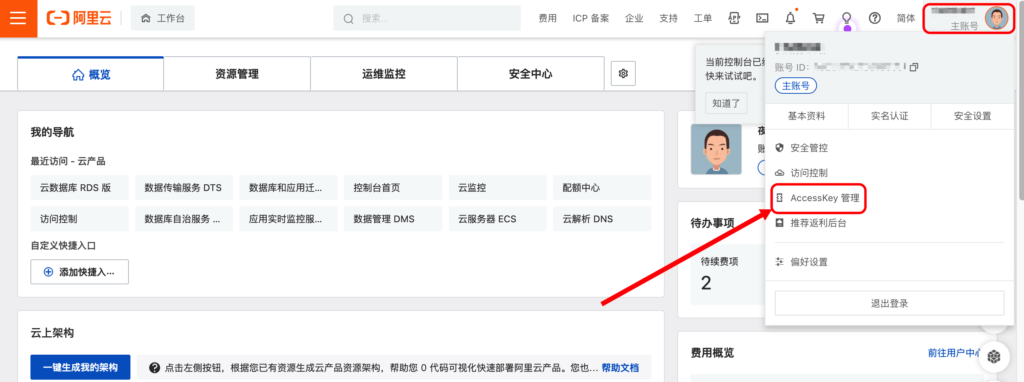Viewport: 1024px width, 382px height.
Task: Open tab settings gear button
Action: [623, 74]
